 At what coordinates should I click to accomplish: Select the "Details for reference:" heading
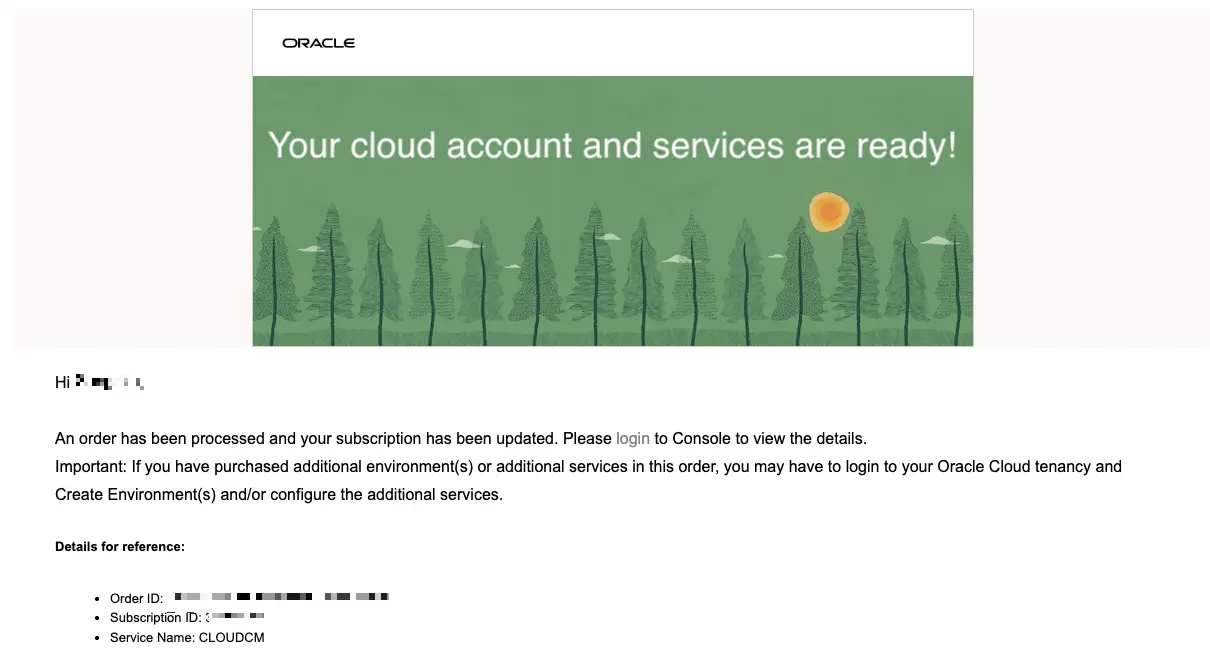click(x=120, y=547)
